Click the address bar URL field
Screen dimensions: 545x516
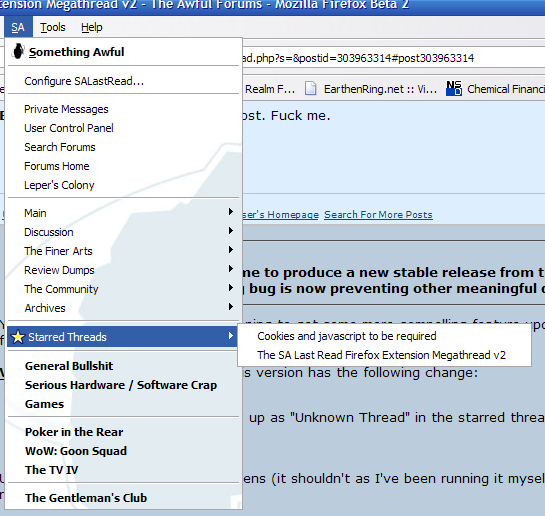393,58
